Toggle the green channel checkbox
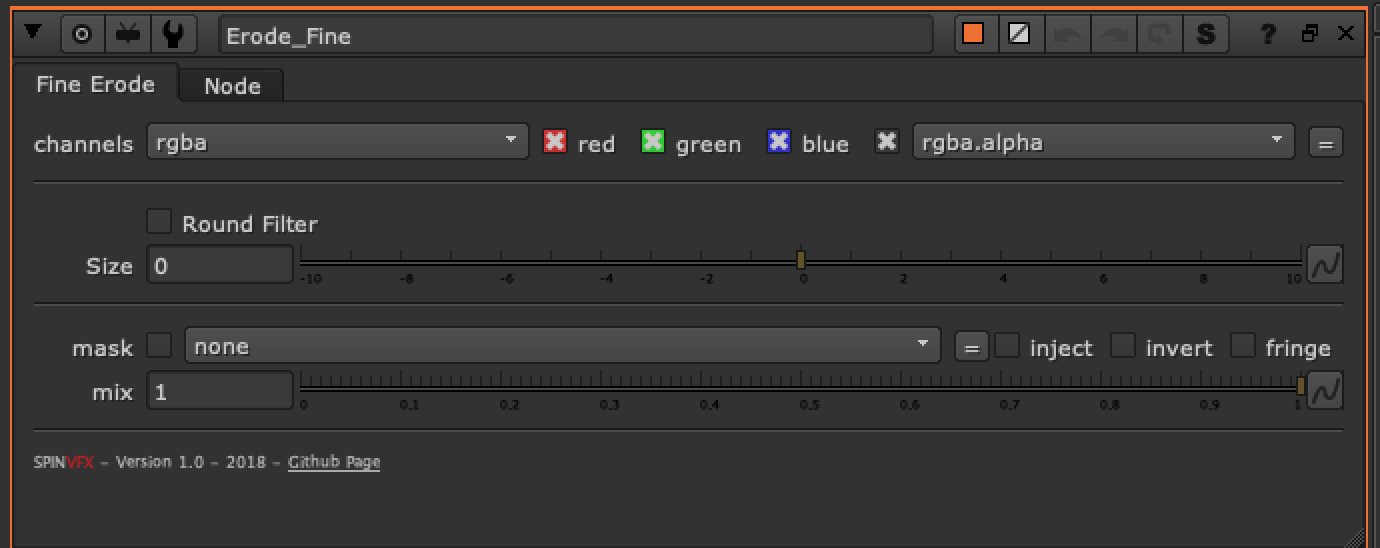This screenshot has height=548, width=1380. pyautogui.click(x=652, y=142)
